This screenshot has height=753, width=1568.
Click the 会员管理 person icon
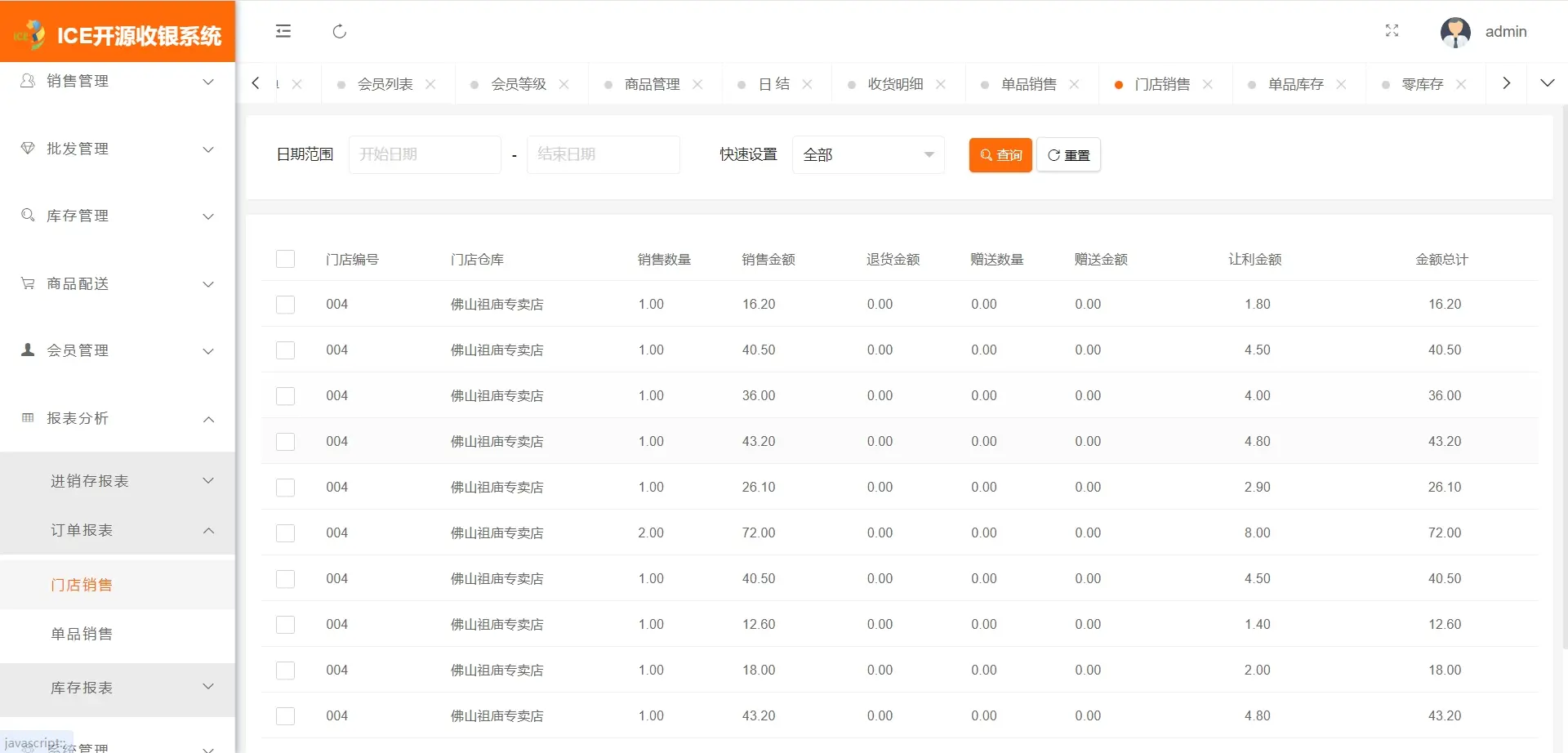tap(28, 350)
